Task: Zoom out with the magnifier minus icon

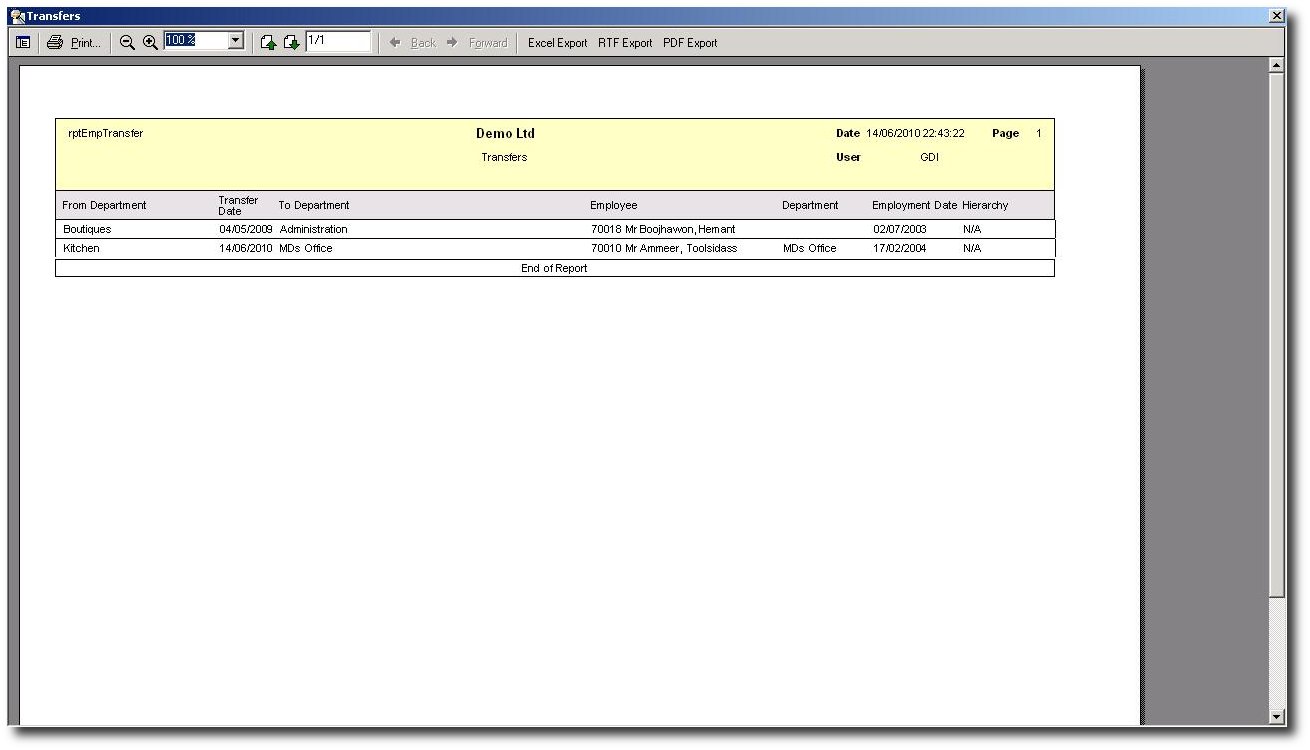Action: (x=127, y=42)
